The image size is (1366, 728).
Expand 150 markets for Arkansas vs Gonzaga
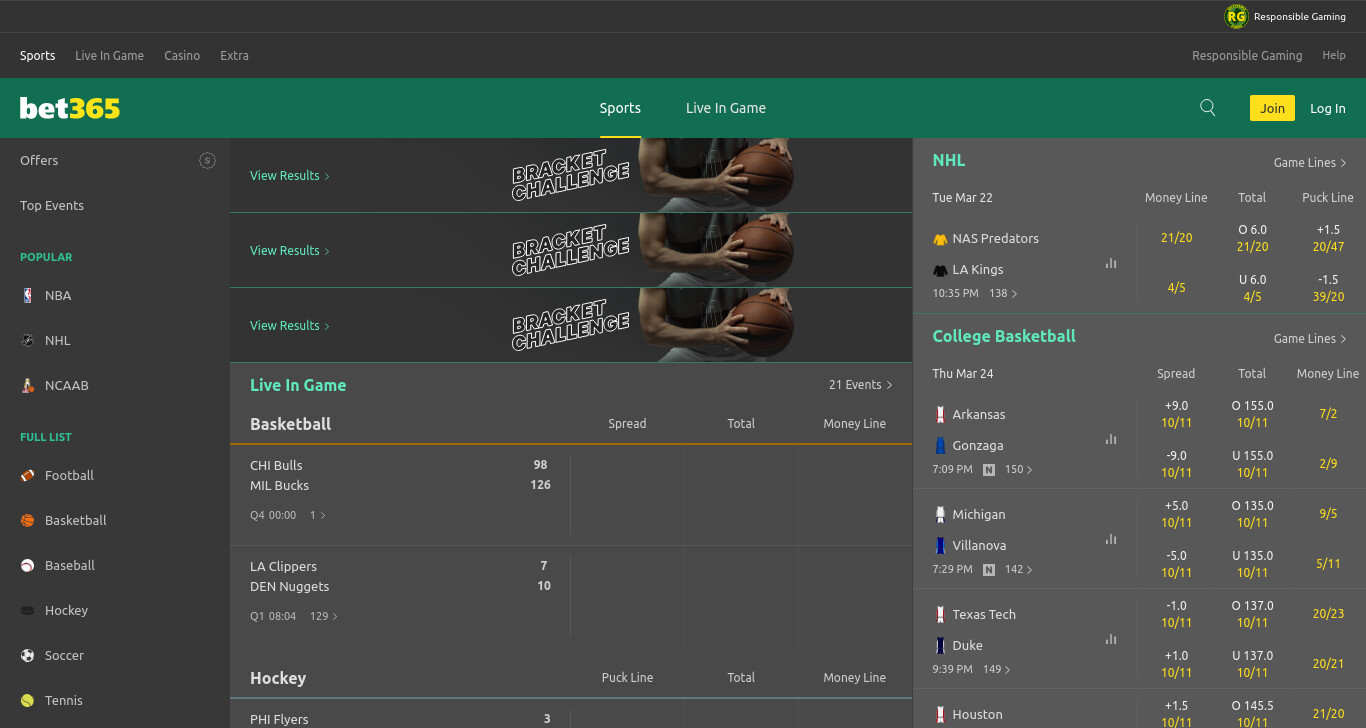click(x=1019, y=469)
